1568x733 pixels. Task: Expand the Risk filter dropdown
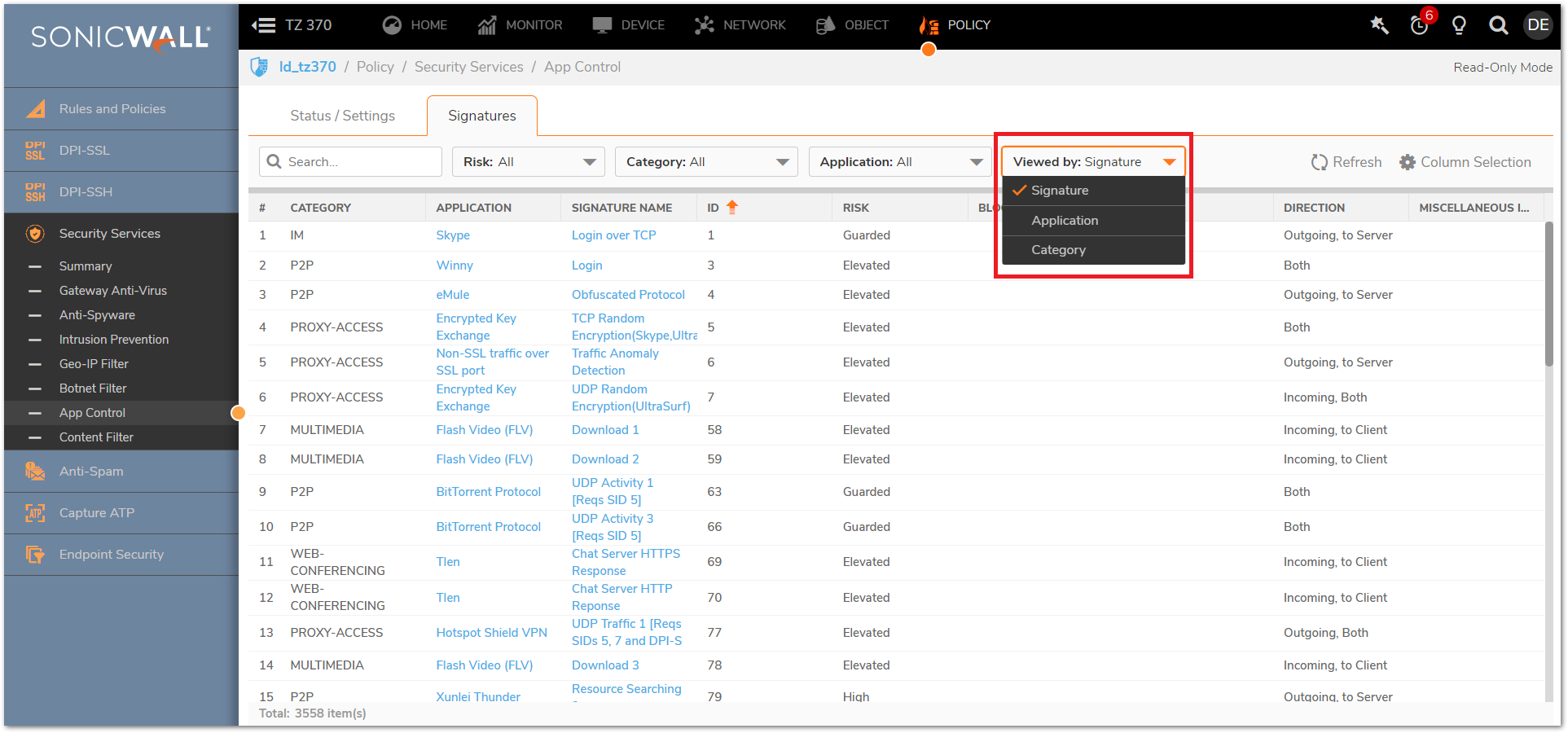coord(528,162)
